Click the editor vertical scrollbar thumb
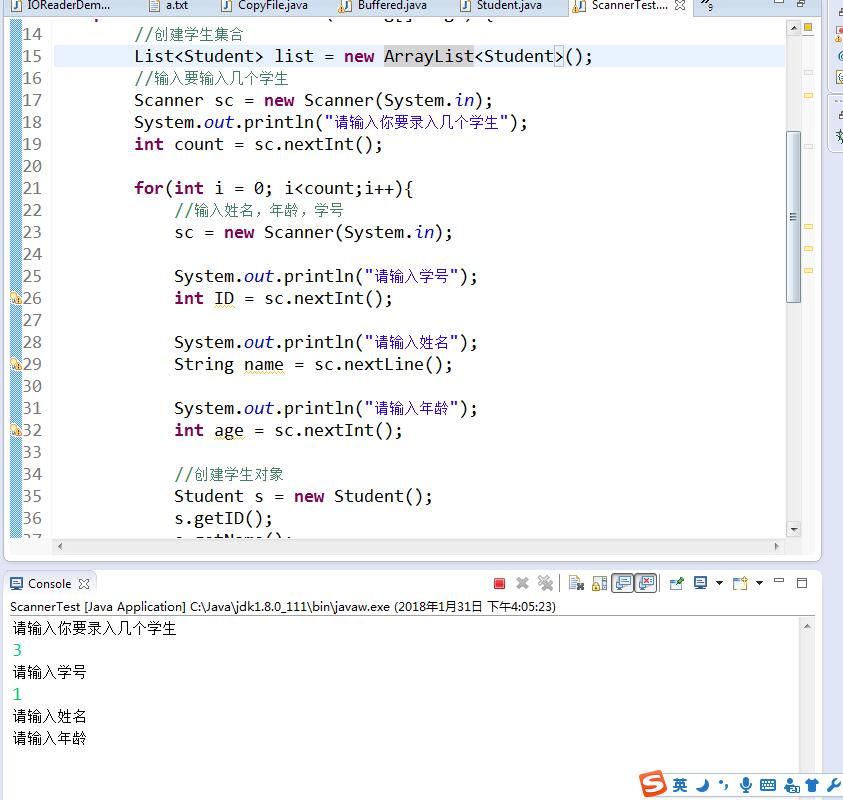This screenshot has height=800, width=843. (794, 217)
